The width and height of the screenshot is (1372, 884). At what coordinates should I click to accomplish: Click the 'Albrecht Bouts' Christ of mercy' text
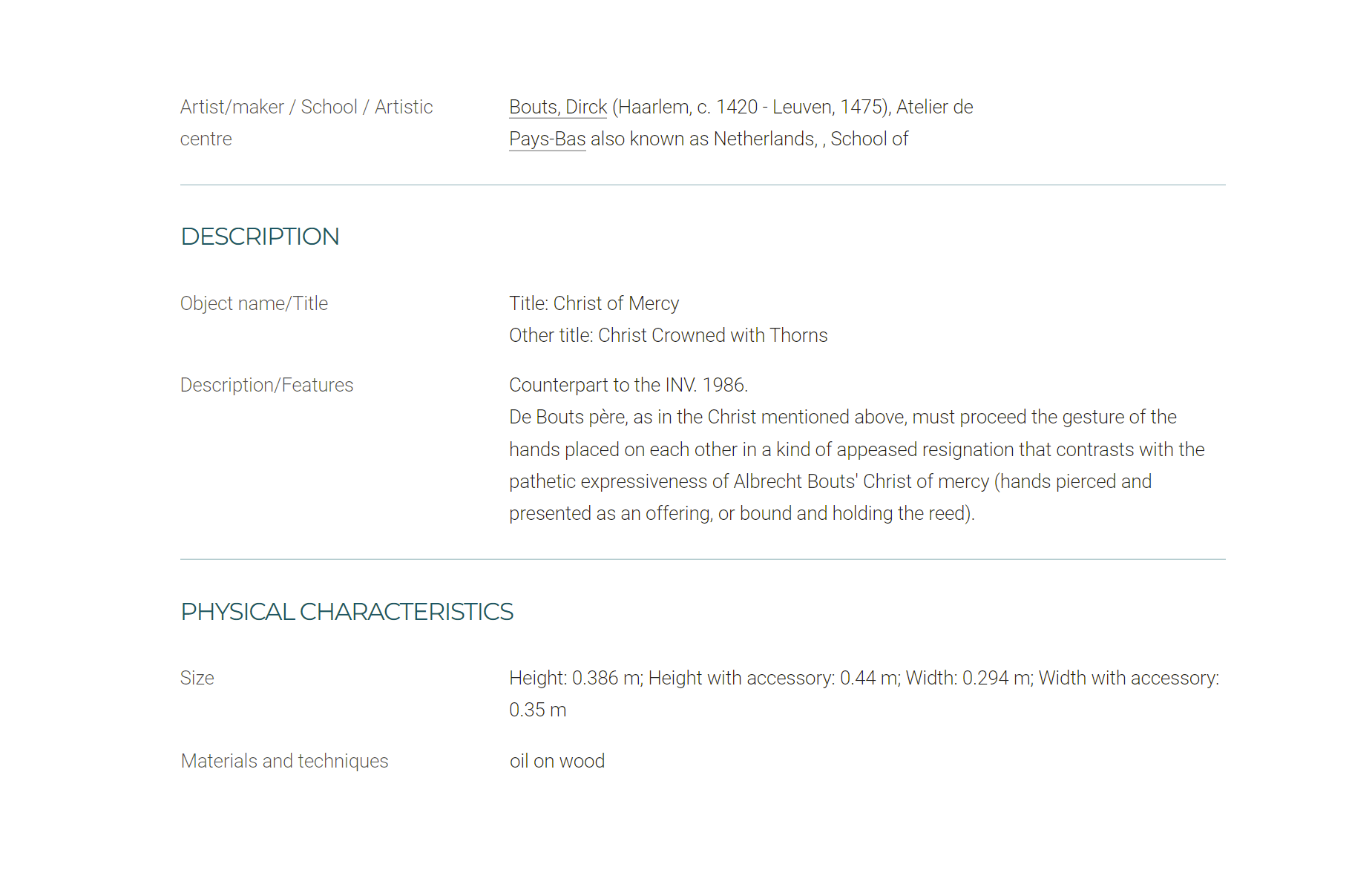(861, 481)
